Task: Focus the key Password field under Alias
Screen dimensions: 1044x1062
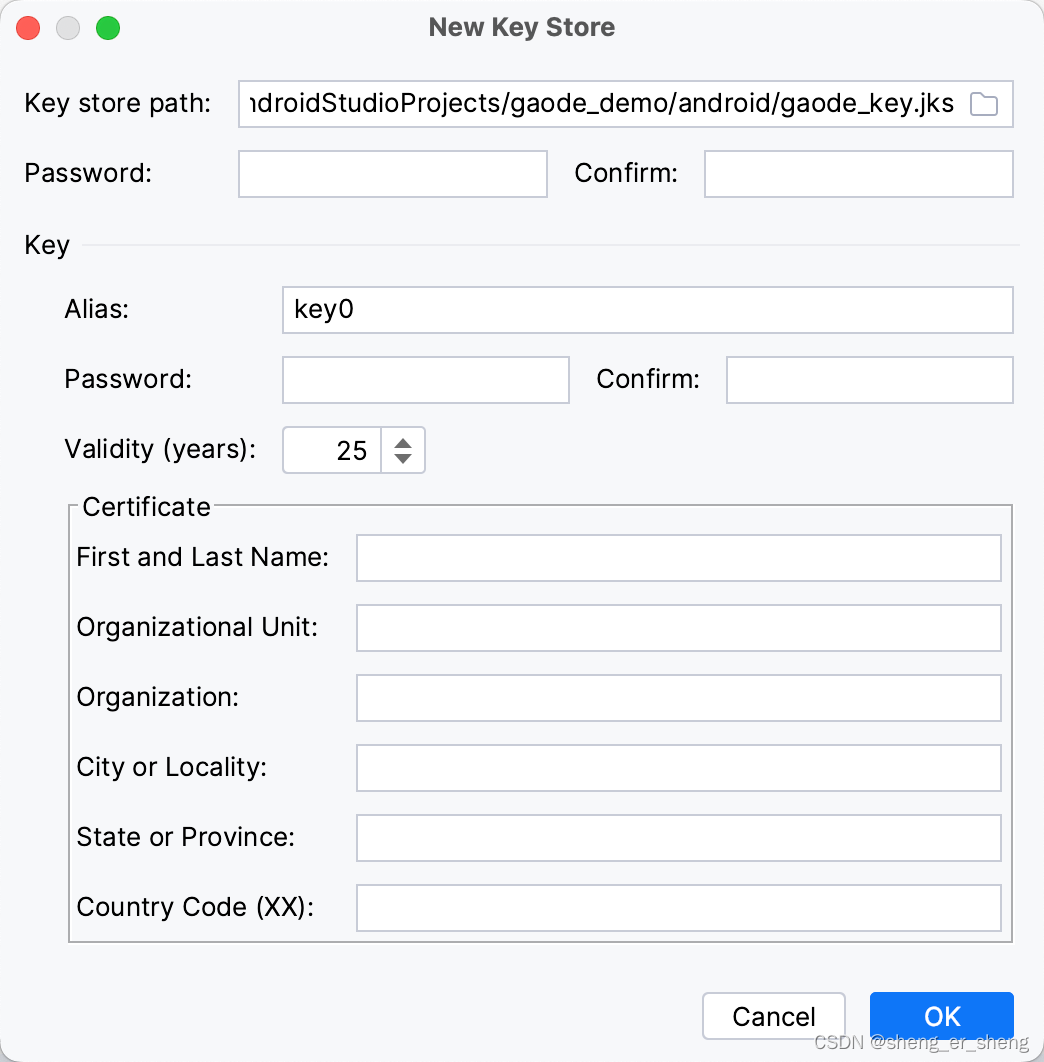Action: pyautogui.click(x=425, y=380)
